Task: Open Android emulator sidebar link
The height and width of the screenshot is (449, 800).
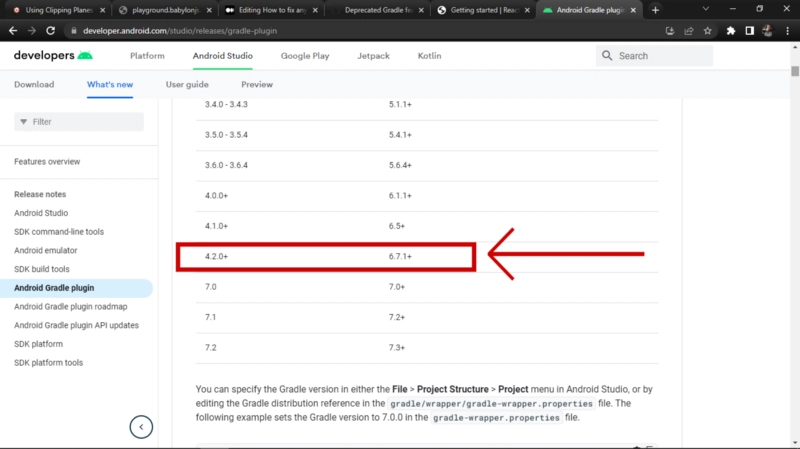Action: click(x=45, y=250)
